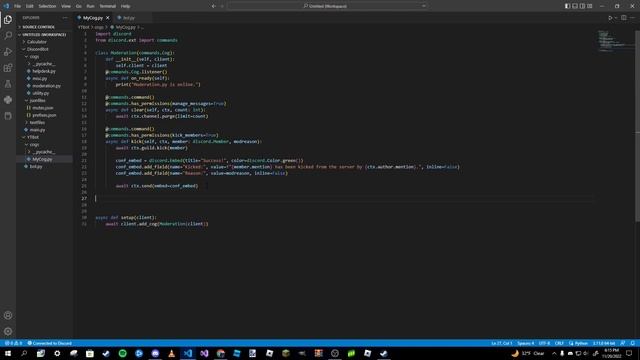This screenshot has height=360, width=640.
Task: Click Ln 27, Col 1 status item
Action: [502, 343]
